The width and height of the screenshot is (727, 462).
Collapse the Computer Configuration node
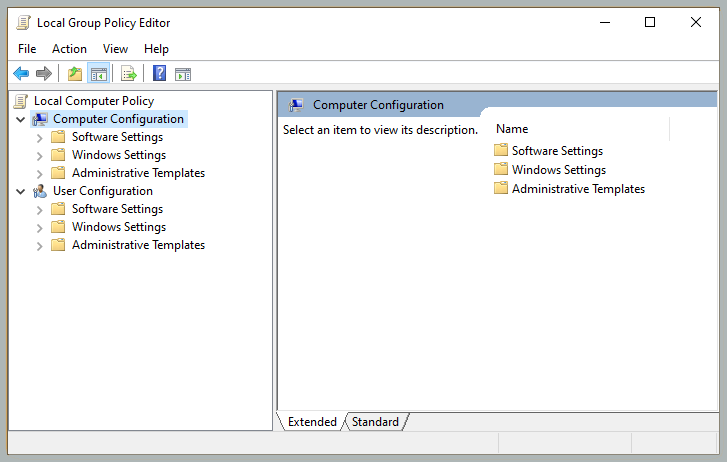coord(20,119)
